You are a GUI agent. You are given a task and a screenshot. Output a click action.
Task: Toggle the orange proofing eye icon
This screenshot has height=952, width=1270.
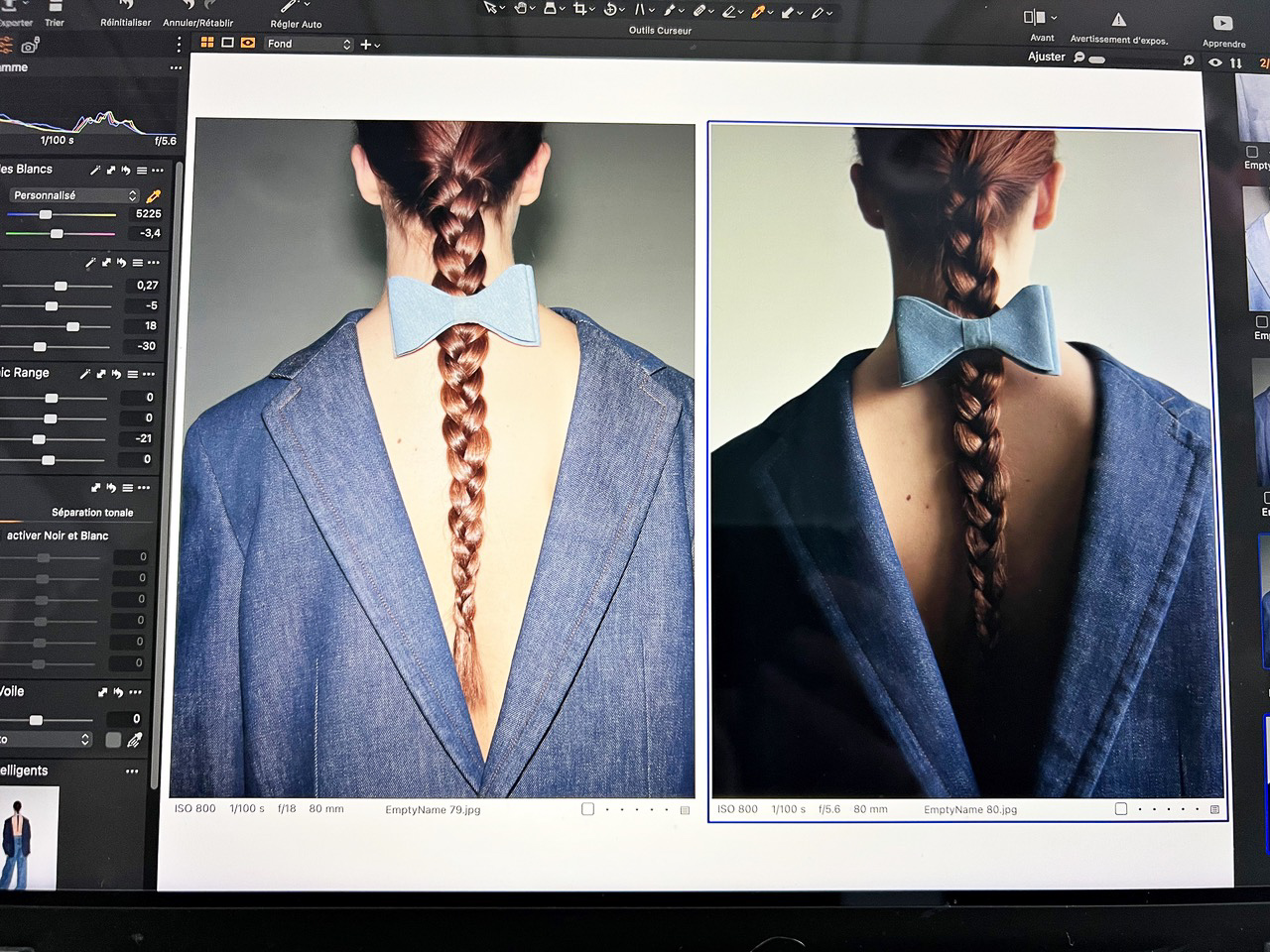click(248, 44)
